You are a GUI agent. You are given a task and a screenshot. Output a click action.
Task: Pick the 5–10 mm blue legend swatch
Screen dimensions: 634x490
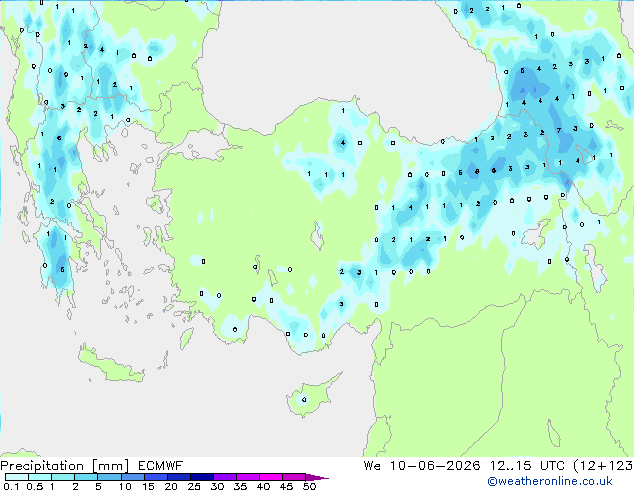pyautogui.click(x=109, y=477)
